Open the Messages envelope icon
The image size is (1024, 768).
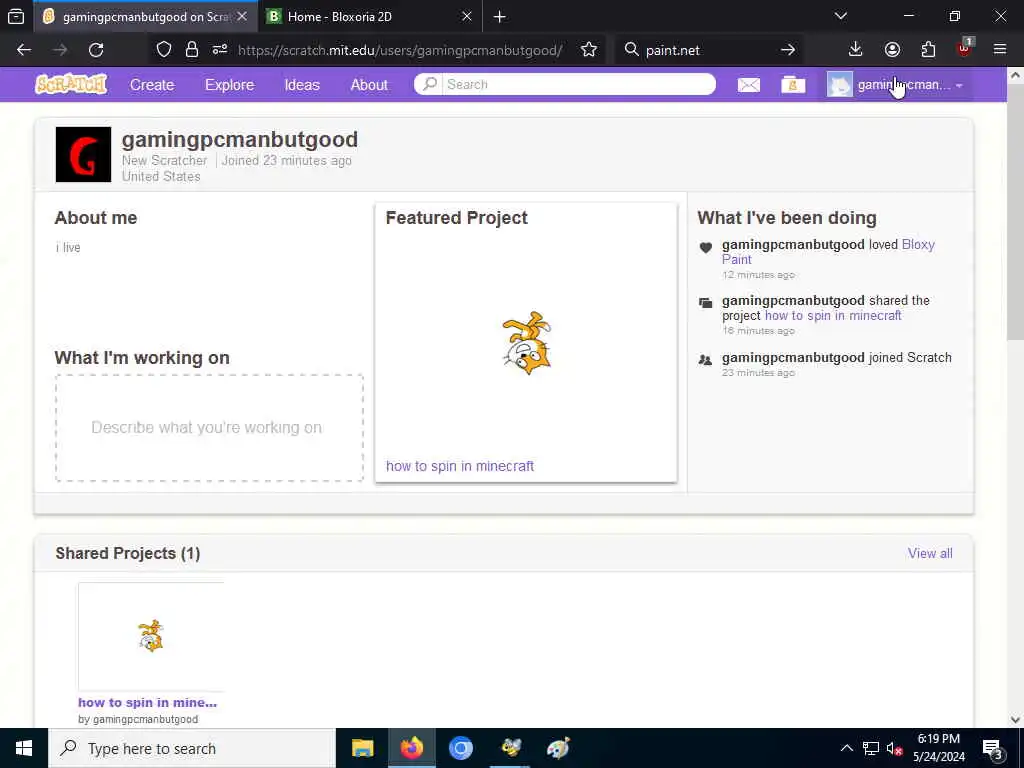pos(748,85)
